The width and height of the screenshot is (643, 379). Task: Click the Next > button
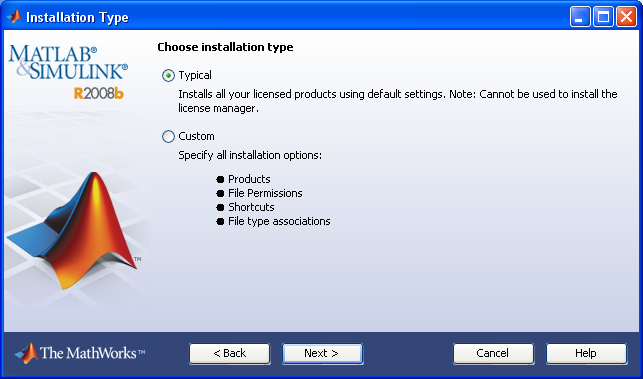point(322,354)
